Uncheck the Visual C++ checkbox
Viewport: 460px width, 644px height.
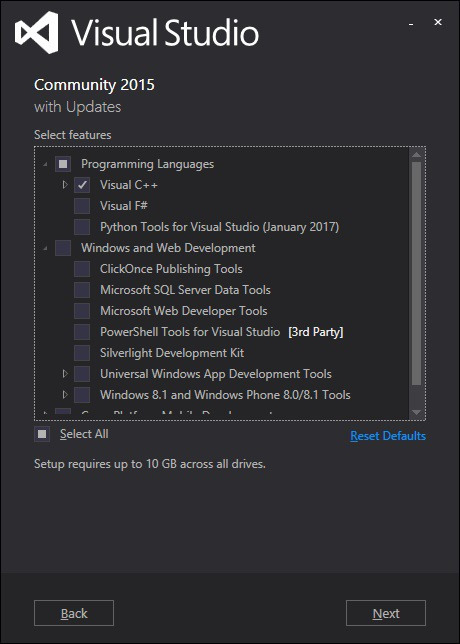pyautogui.click(x=82, y=185)
